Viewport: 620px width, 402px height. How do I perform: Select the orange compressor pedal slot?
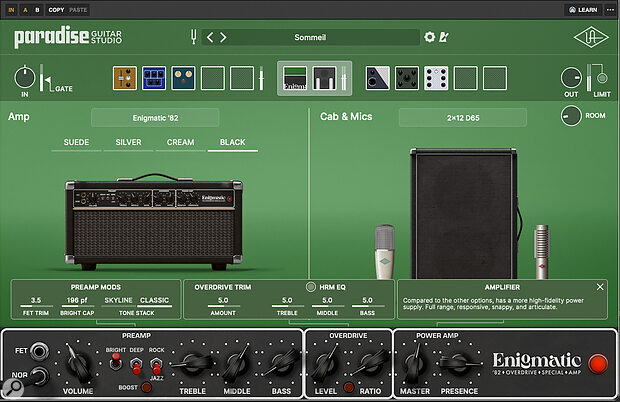[x=125, y=78]
